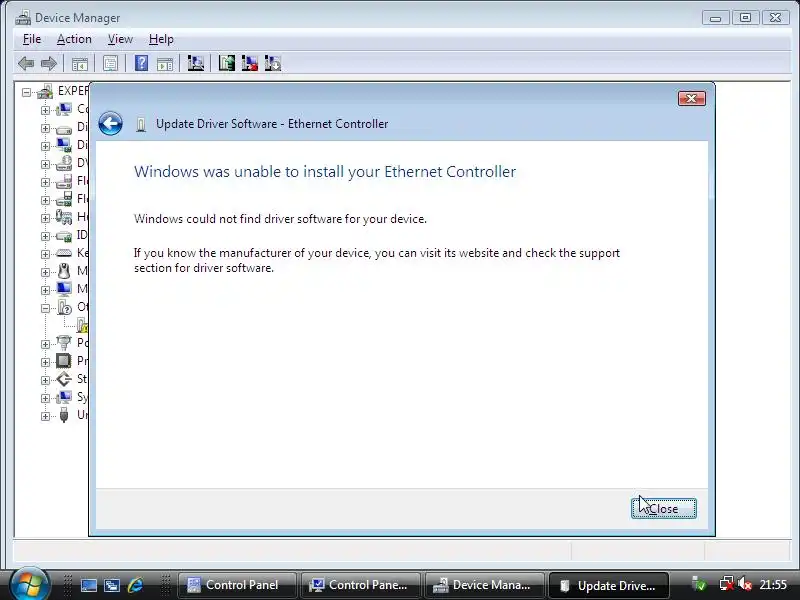Image resolution: width=800 pixels, height=600 pixels.
Task: Select the Ports connector icon in the tree
Action: point(64,342)
